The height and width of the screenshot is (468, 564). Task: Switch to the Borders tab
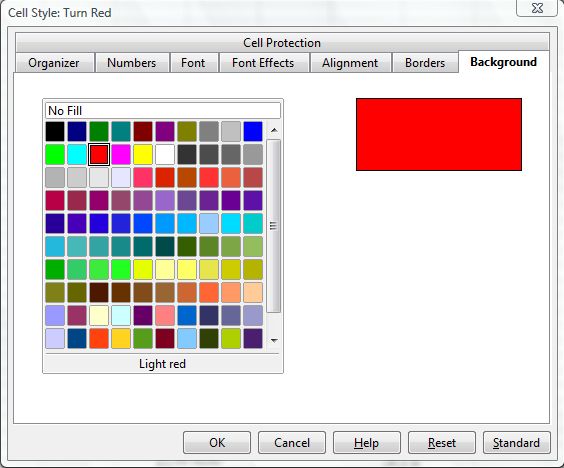pyautogui.click(x=425, y=63)
